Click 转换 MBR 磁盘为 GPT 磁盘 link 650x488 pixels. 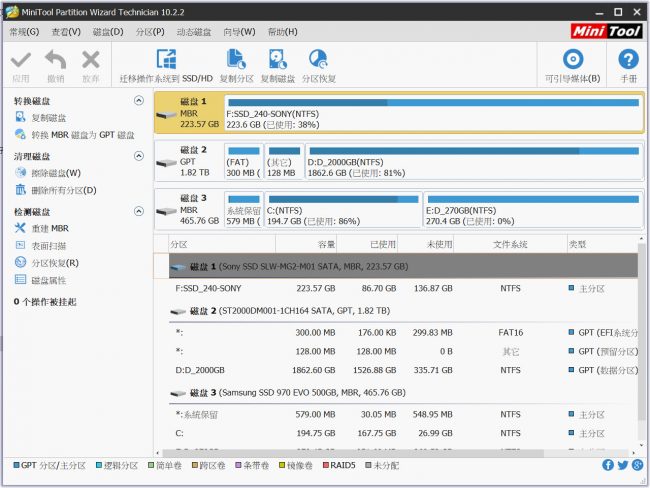(x=81, y=135)
